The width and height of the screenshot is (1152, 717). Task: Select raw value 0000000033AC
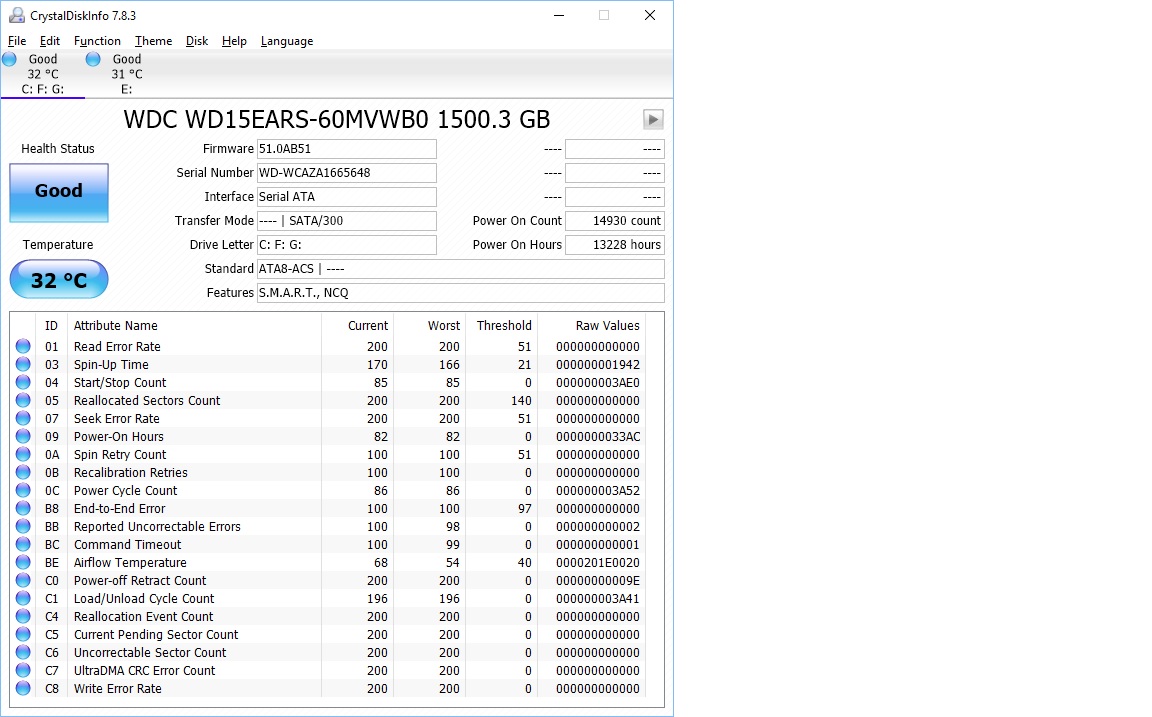tap(598, 436)
